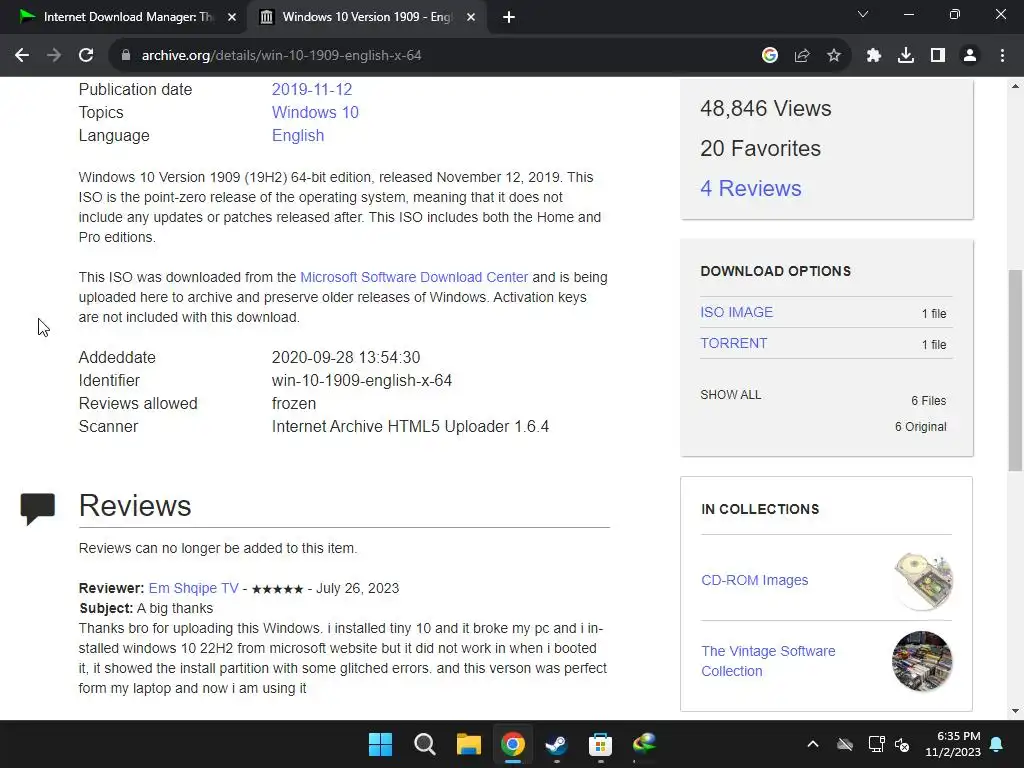Open the CD-ROM Images collection

click(x=754, y=580)
